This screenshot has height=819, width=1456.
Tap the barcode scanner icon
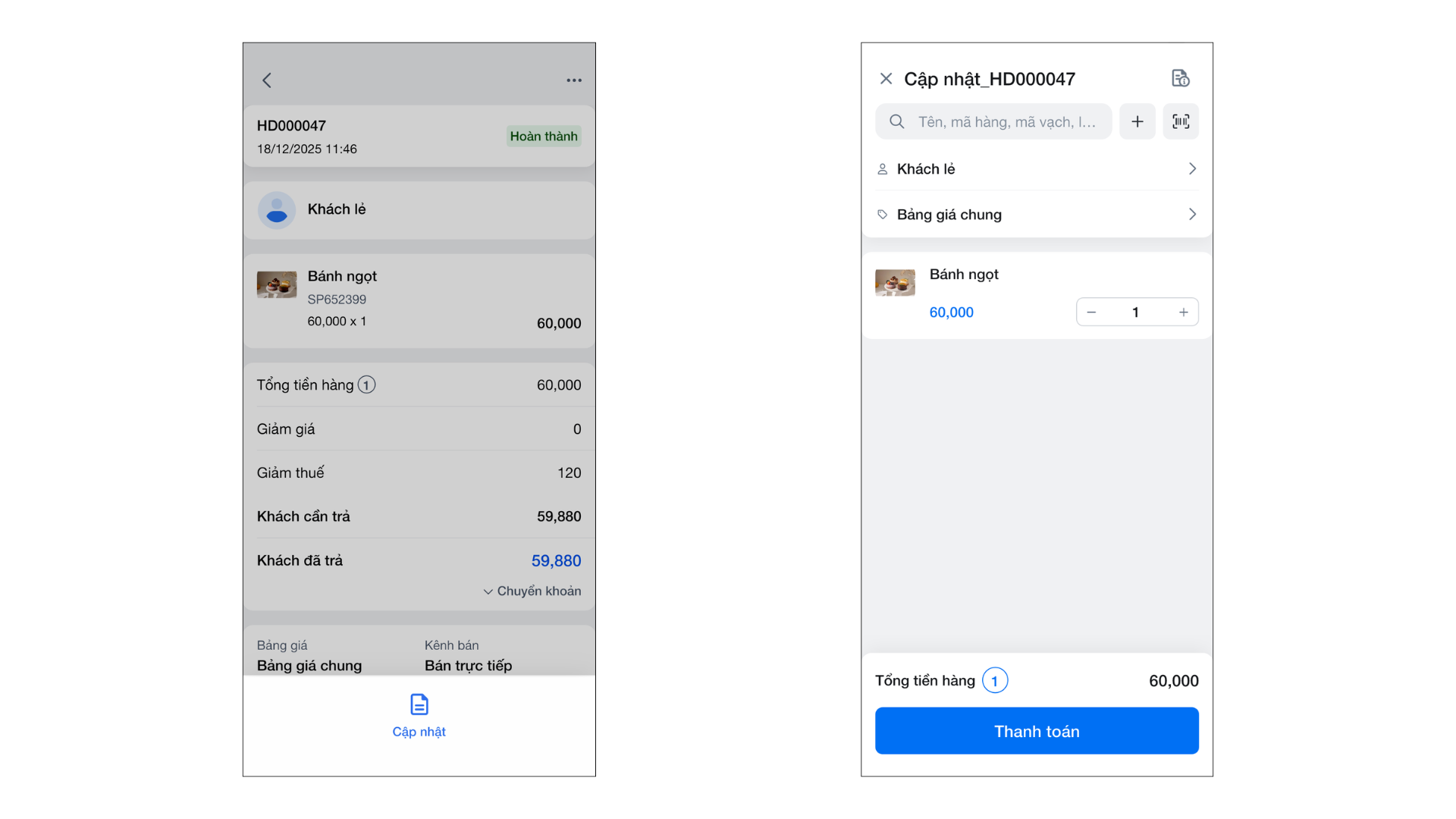point(1181,121)
